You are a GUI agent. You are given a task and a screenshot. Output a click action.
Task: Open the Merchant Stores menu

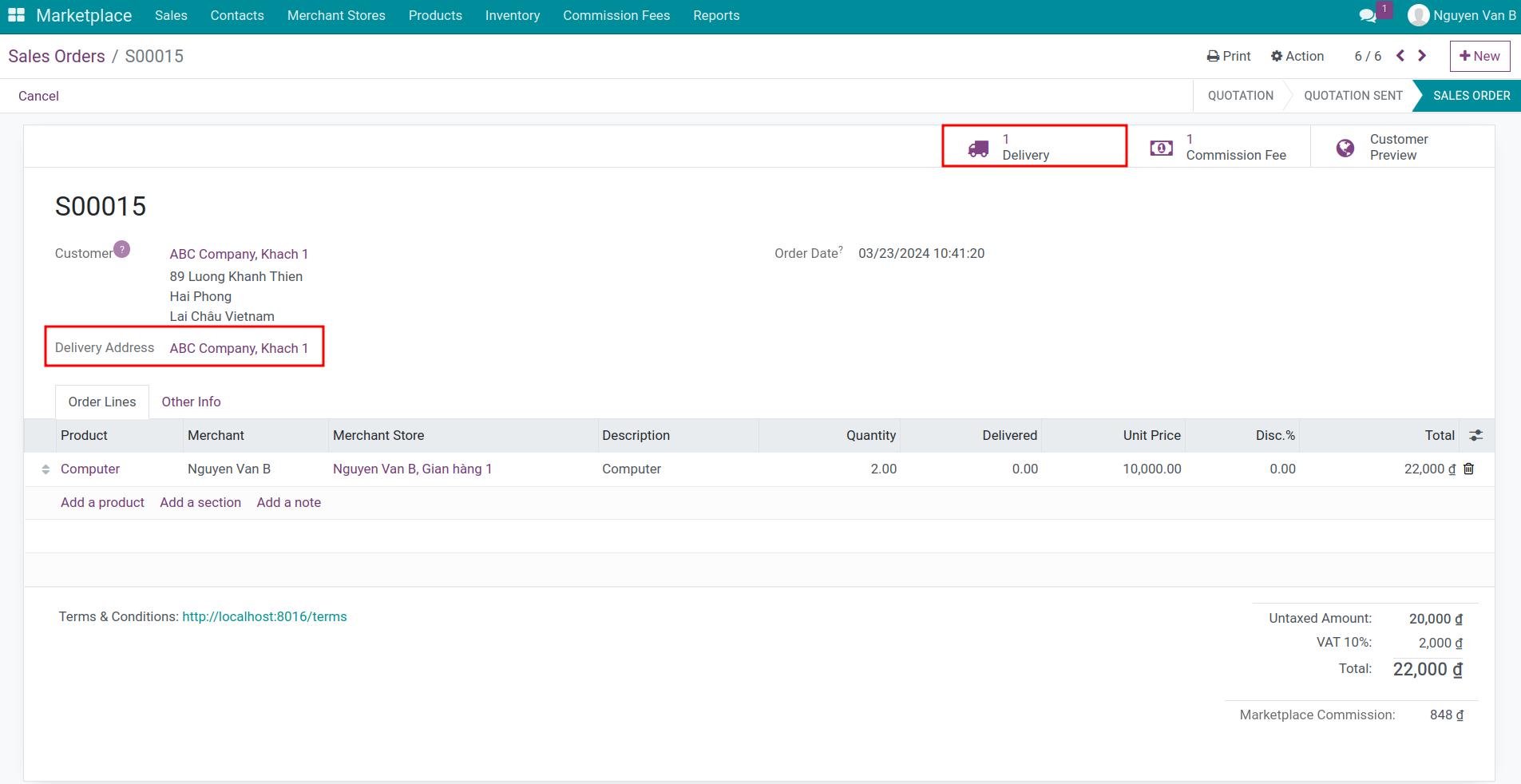coord(336,15)
